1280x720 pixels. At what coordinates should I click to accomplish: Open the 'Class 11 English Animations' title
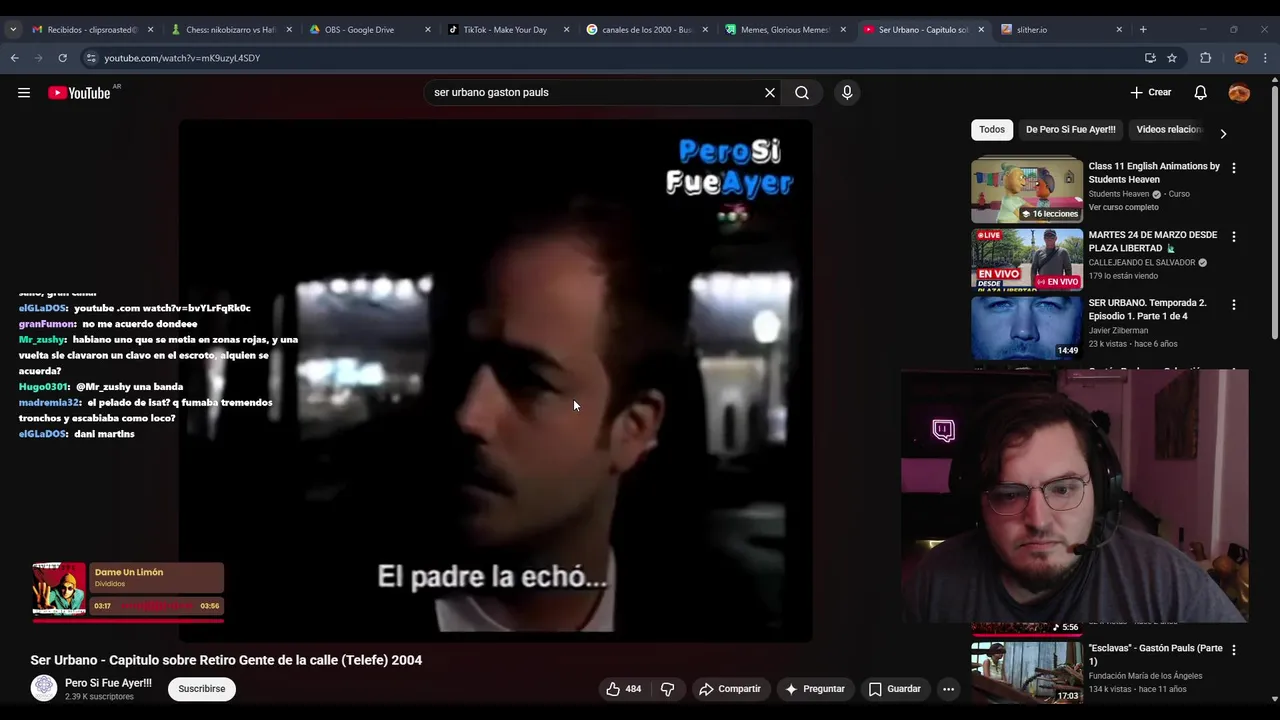tap(1154, 173)
